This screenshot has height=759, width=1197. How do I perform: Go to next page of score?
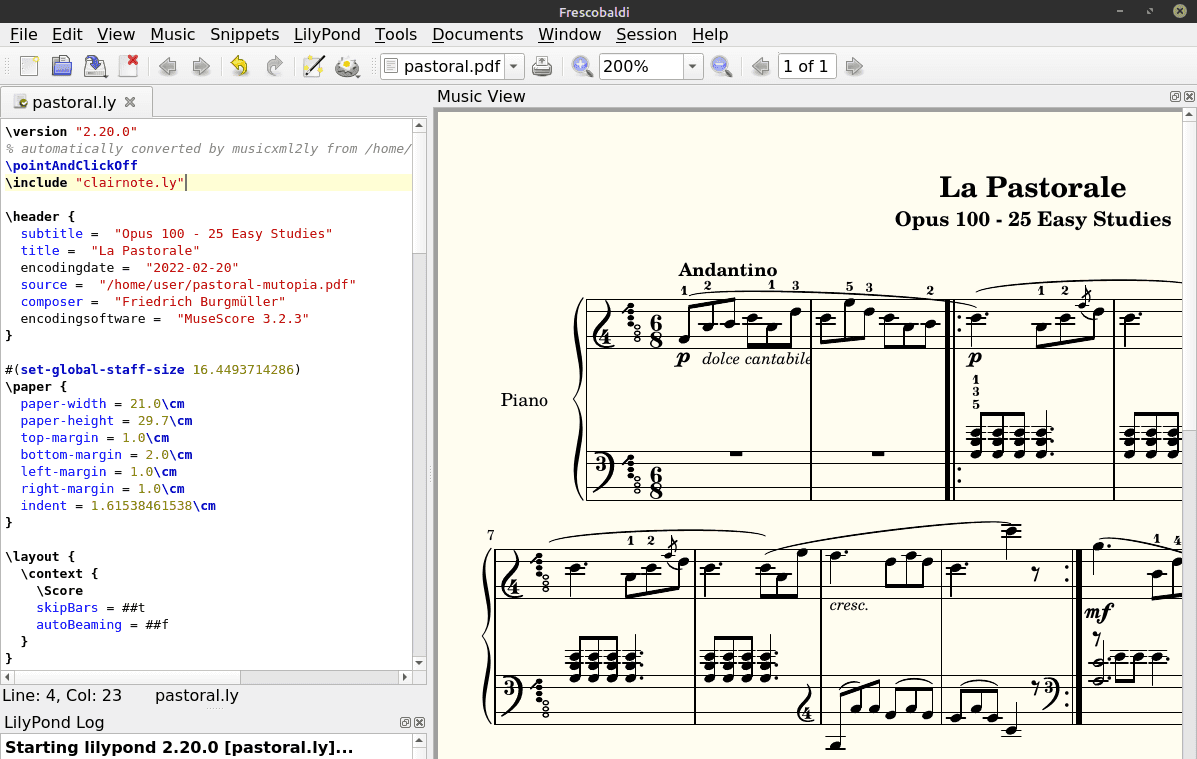click(x=853, y=67)
